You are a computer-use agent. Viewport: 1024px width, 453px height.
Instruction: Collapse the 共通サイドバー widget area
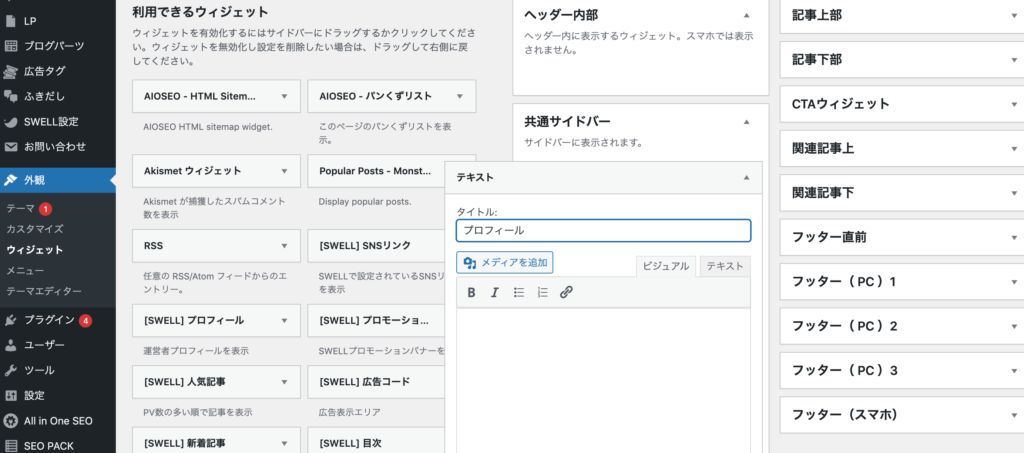click(x=746, y=121)
